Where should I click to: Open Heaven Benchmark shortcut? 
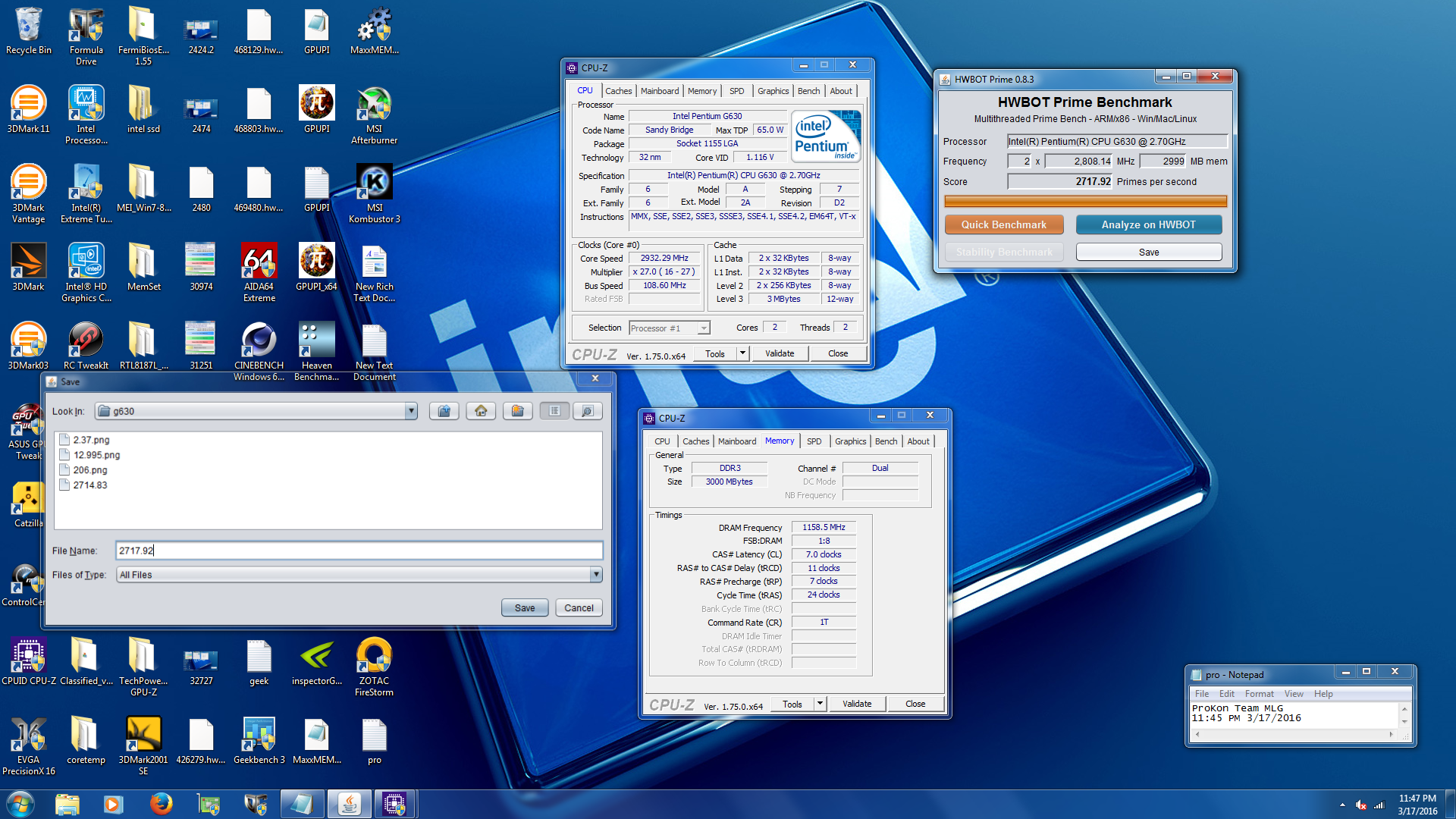[x=317, y=352]
